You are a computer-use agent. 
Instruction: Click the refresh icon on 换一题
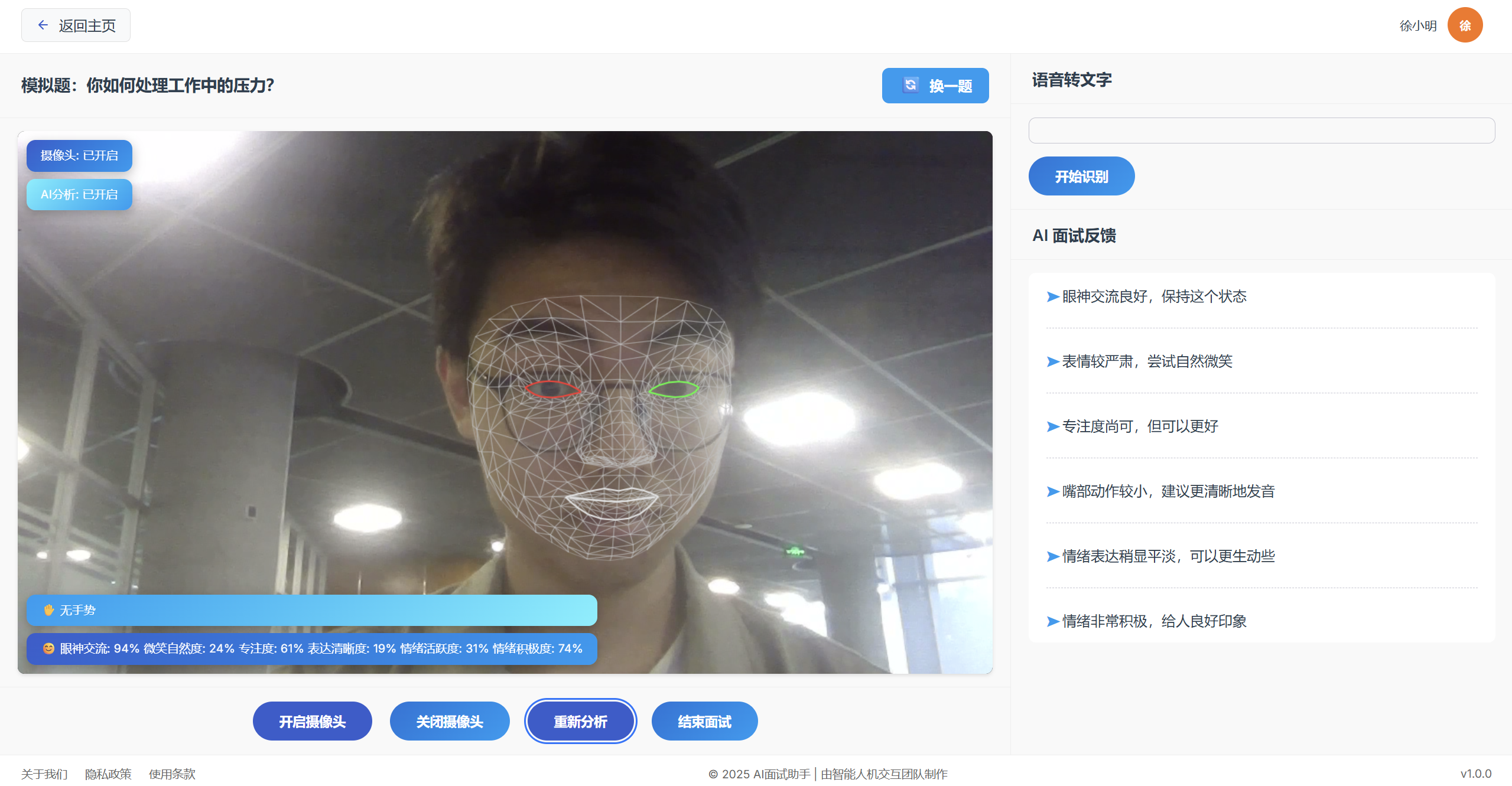[x=910, y=85]
